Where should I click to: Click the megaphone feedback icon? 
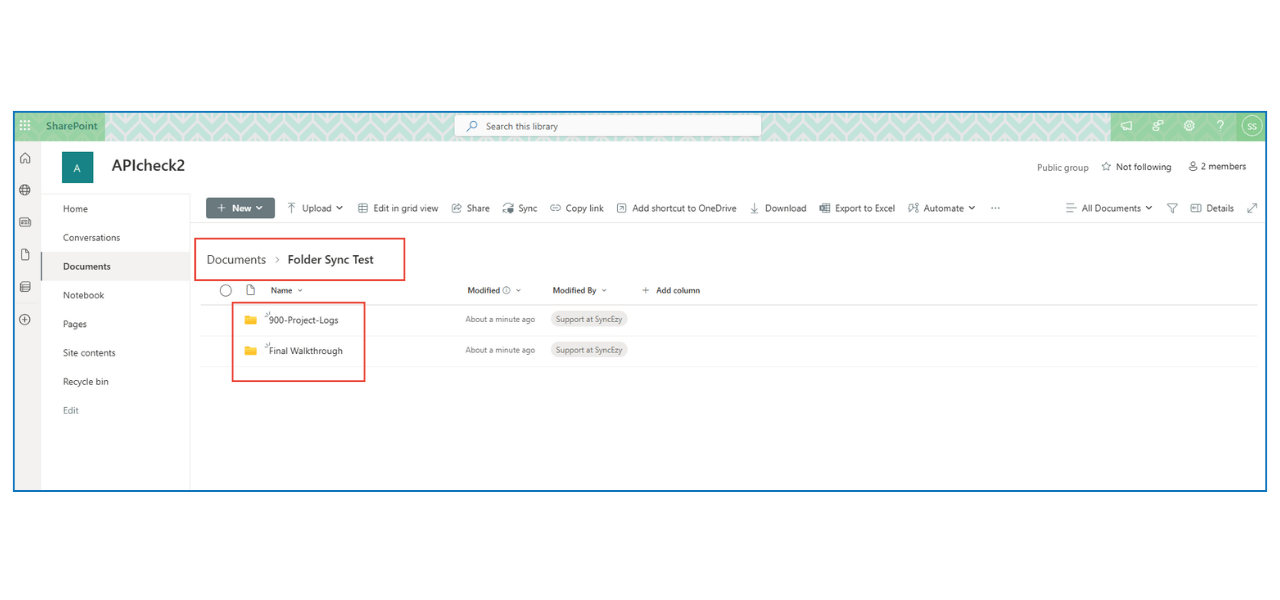click(x=1126, y=125)
